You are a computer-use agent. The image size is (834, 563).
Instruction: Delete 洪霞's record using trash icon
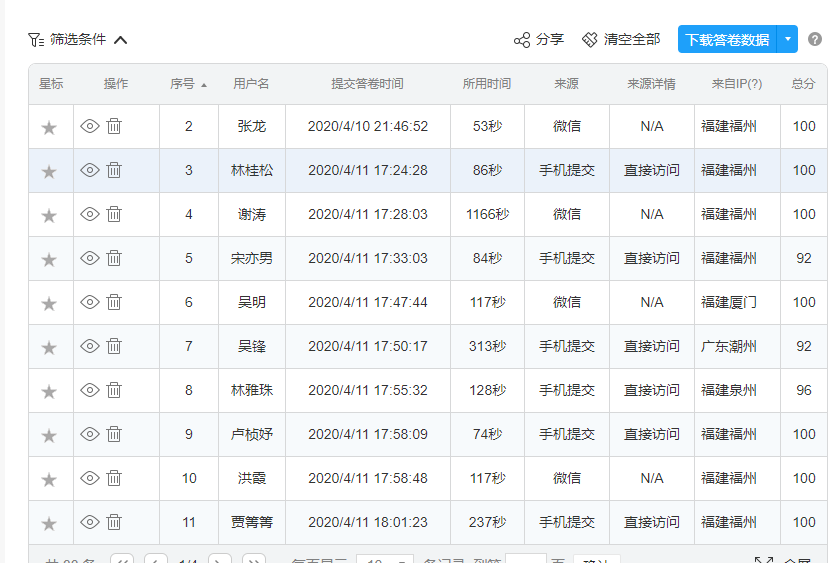[114, 478]
